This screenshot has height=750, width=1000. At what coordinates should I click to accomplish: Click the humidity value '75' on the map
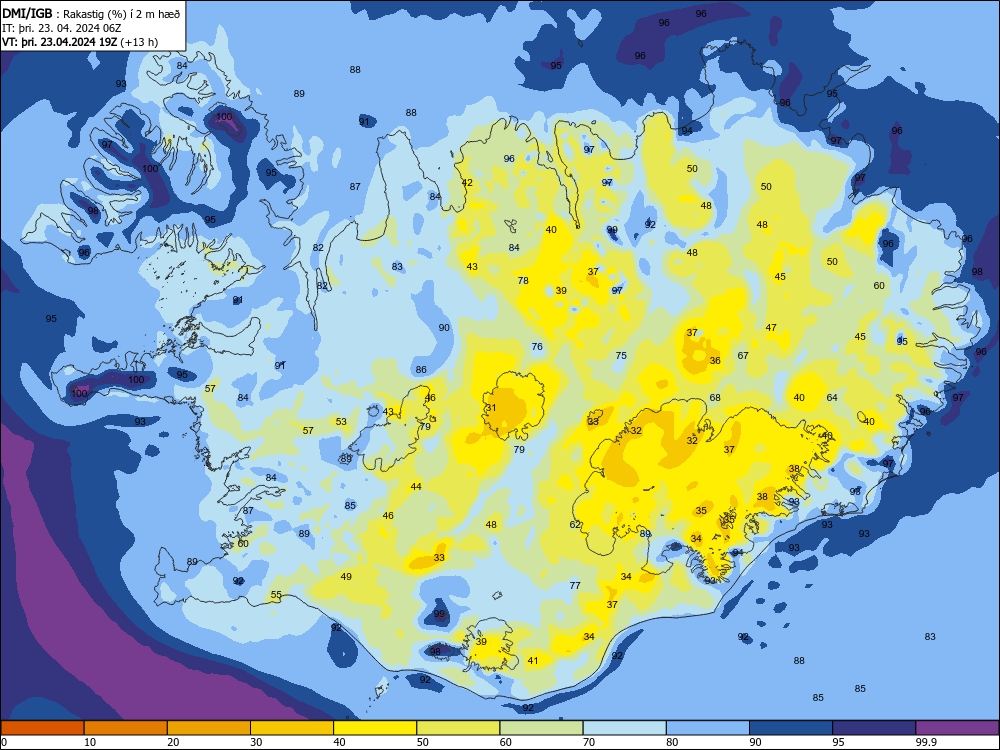[x=621, y=355]
